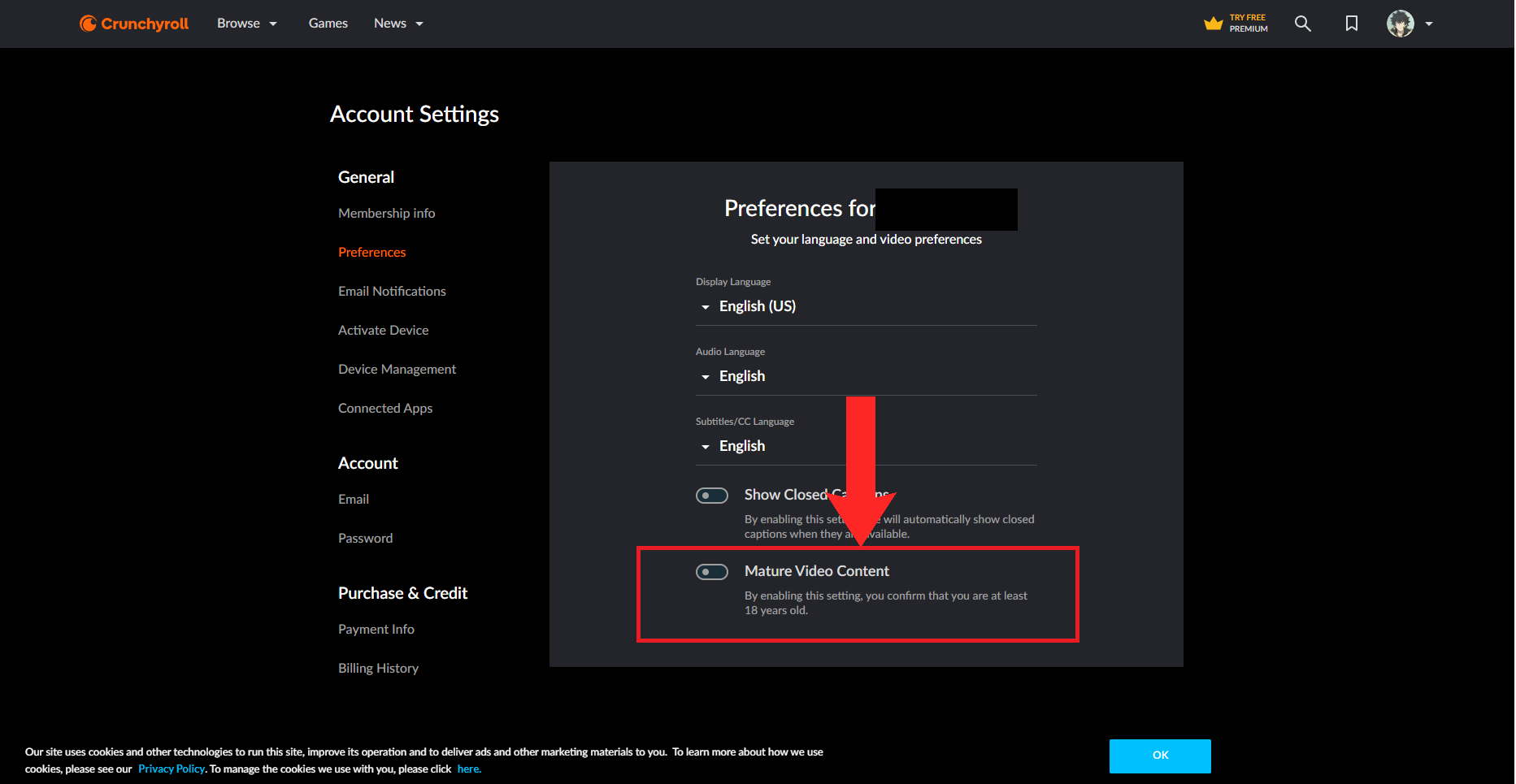This screenshot has height=784, width=1516.
Task: Open the Privacy Policy link
Action: coord(172,769)
